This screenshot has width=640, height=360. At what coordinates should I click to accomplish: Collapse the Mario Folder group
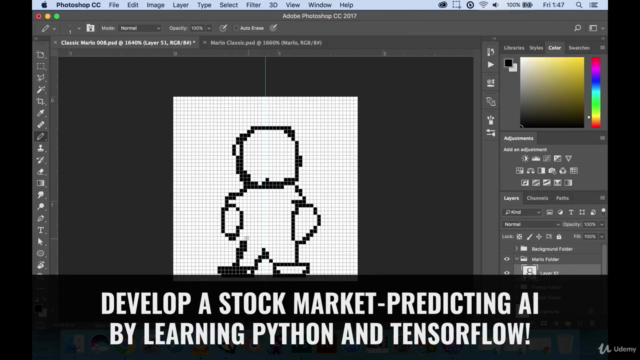[517, 259]
